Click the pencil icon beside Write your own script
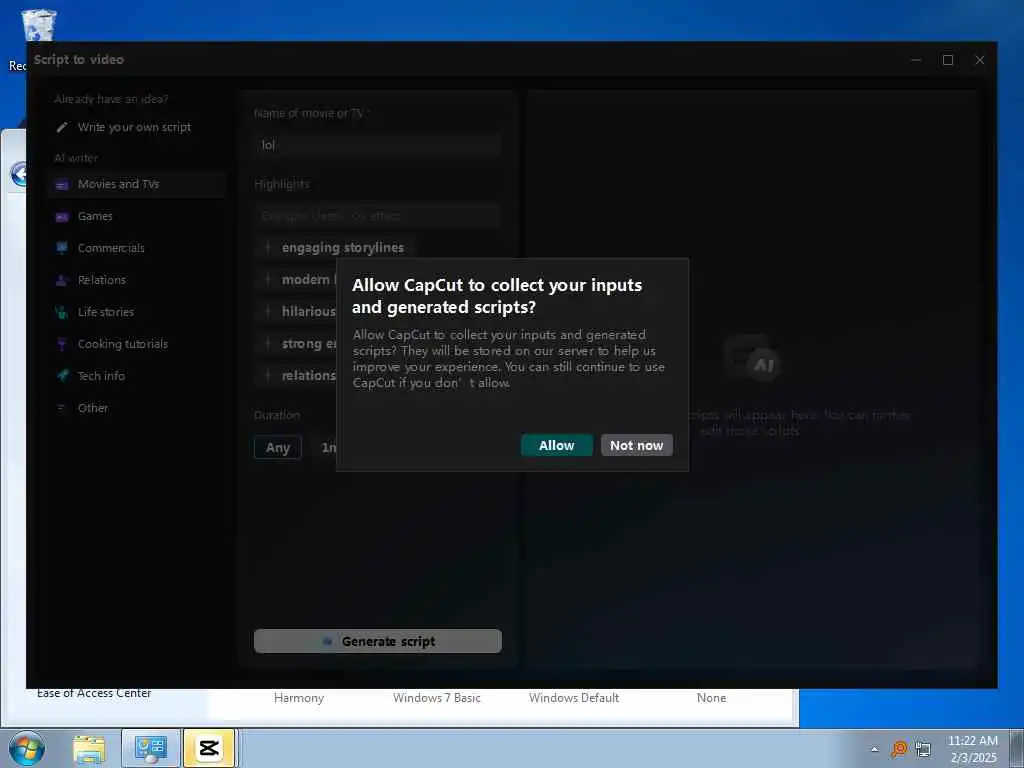1024x768 pixels. click(x=62, y=127)
